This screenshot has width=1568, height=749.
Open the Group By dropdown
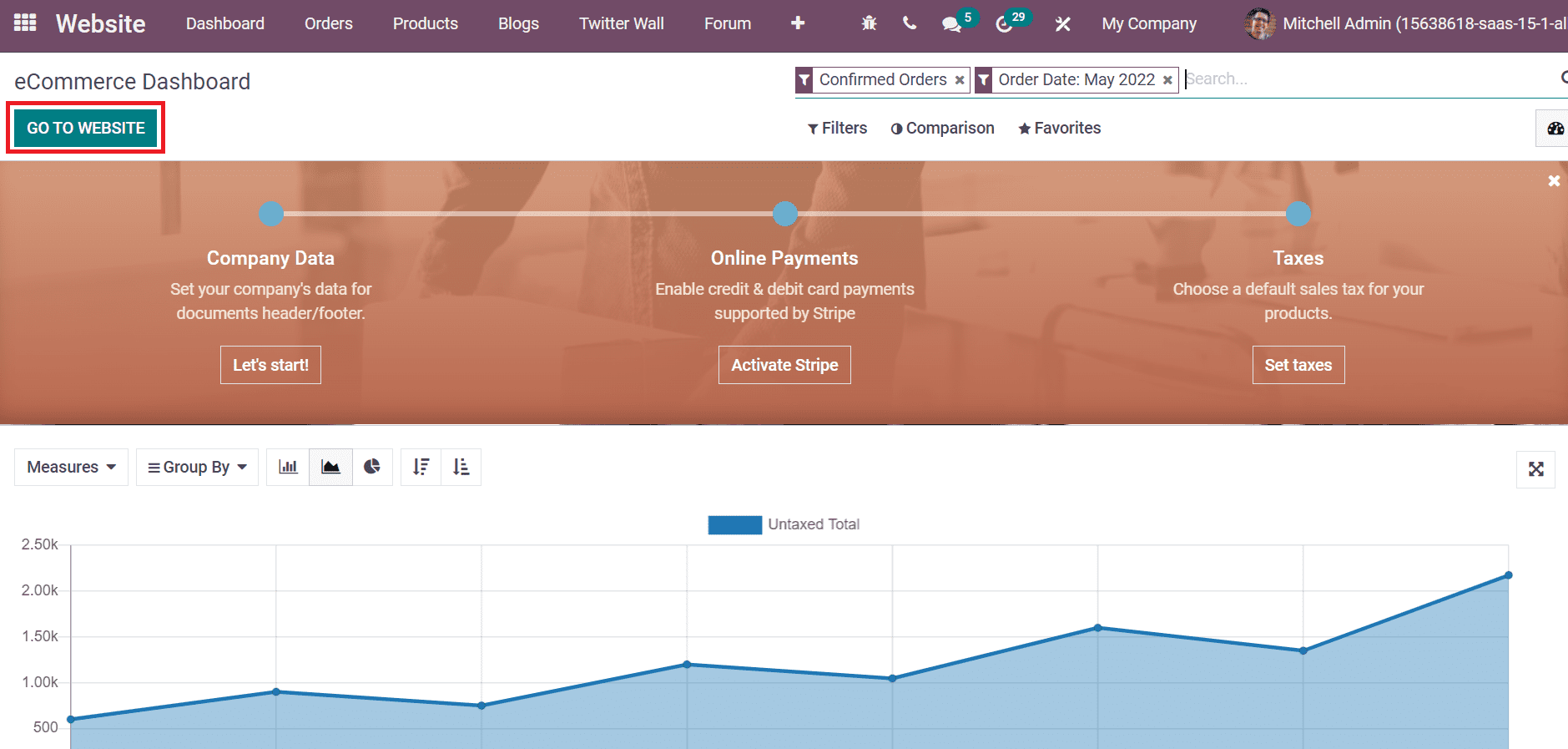click(x=197, y=467)
